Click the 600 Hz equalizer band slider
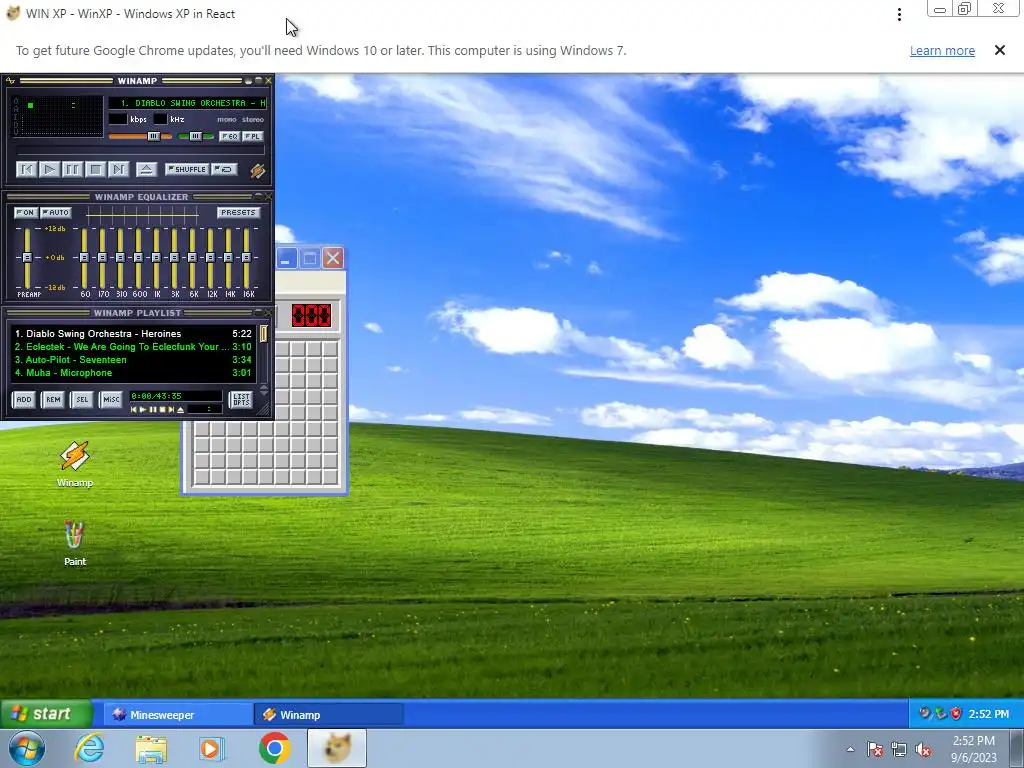The height and width of the screenshot is (768, 1024). click(x=138, y=258)
